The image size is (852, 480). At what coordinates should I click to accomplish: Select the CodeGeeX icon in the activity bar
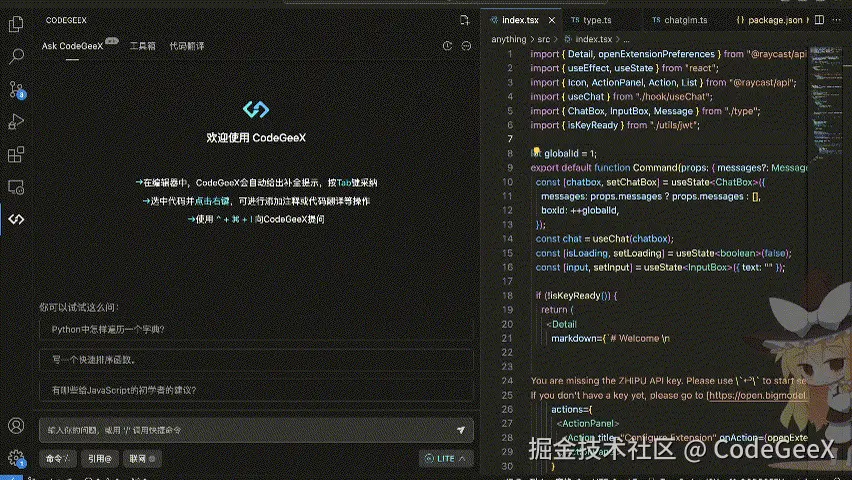tap(16, 219)
